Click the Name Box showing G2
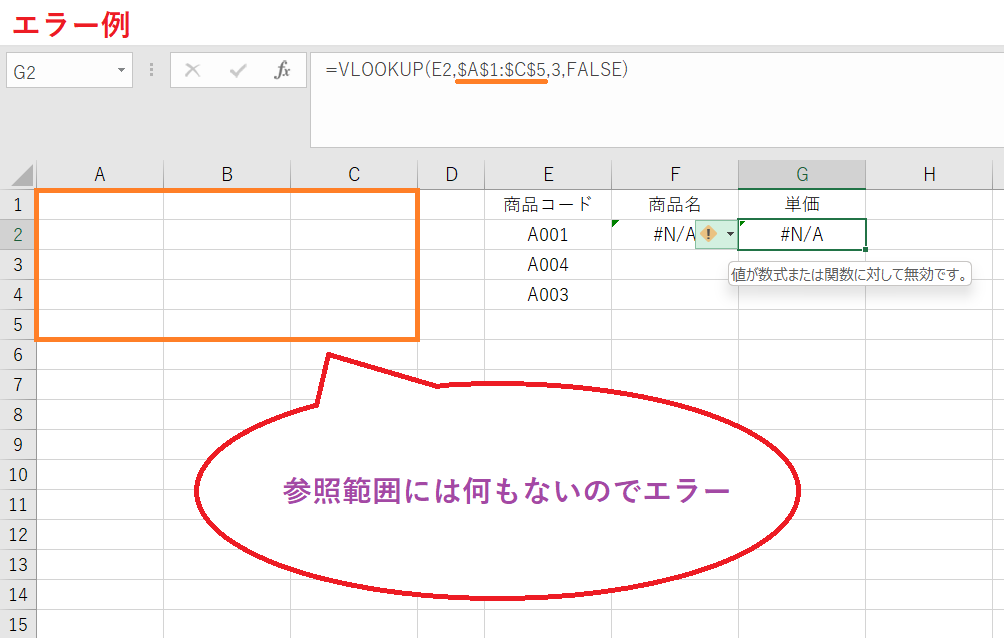 (60, 71)
